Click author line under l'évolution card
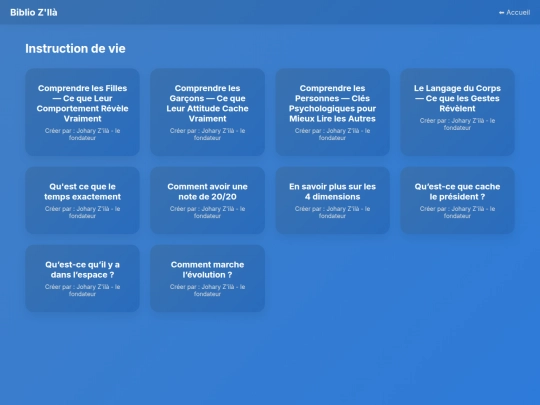The height and width of the screenshot is (405, 540). (x=207, y=290)
